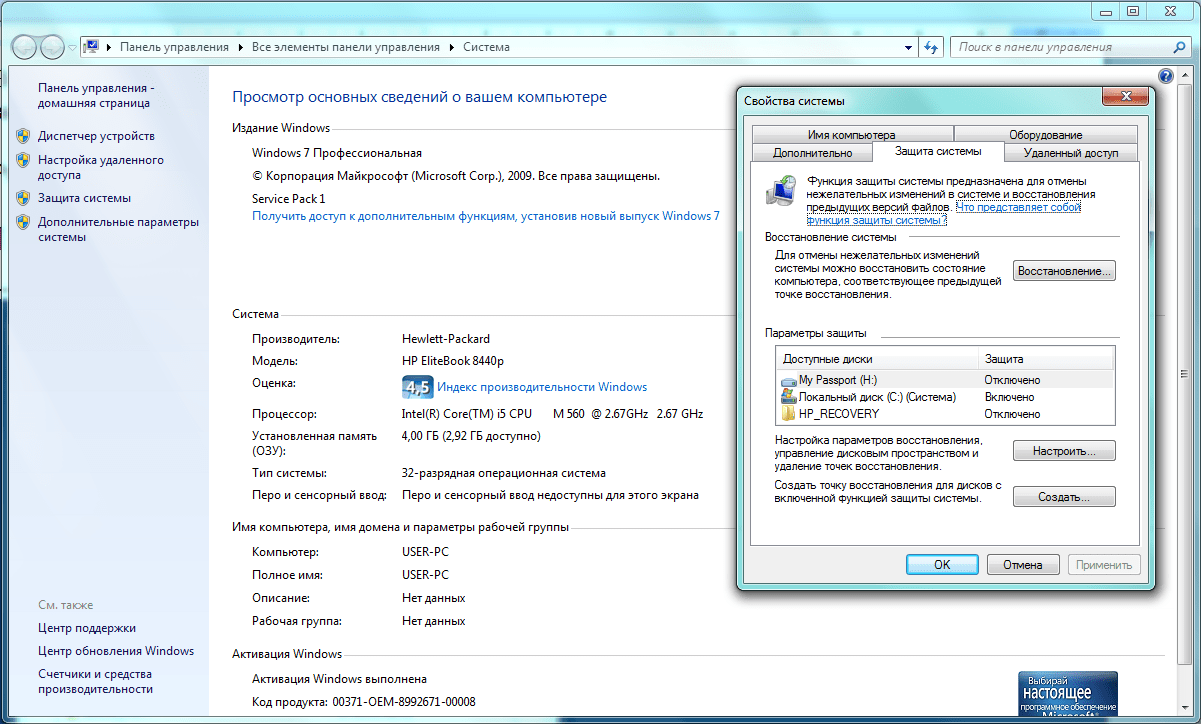Open the recent pages dropdown next to Forward
This screenshot has width=1201, height=724.
coord(73,48)
